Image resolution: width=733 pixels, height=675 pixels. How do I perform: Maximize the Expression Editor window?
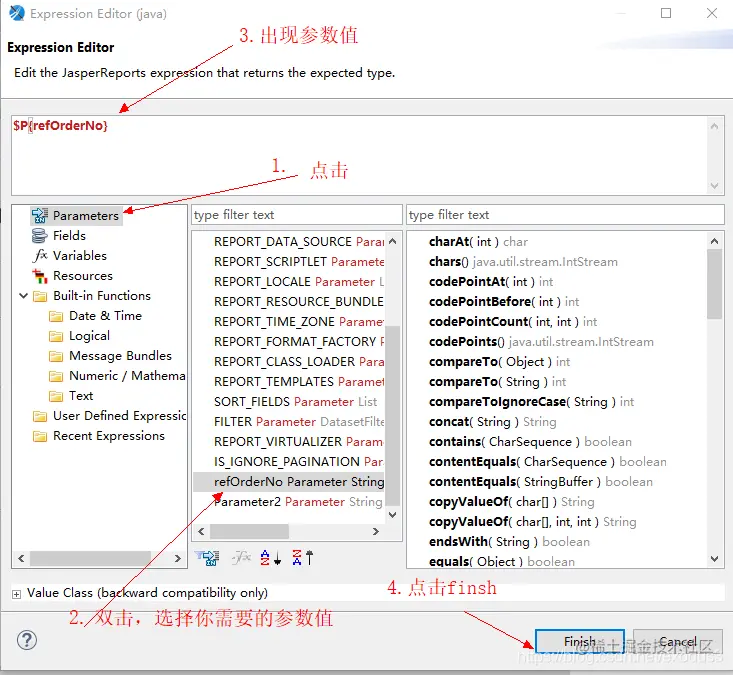point(666,13)
